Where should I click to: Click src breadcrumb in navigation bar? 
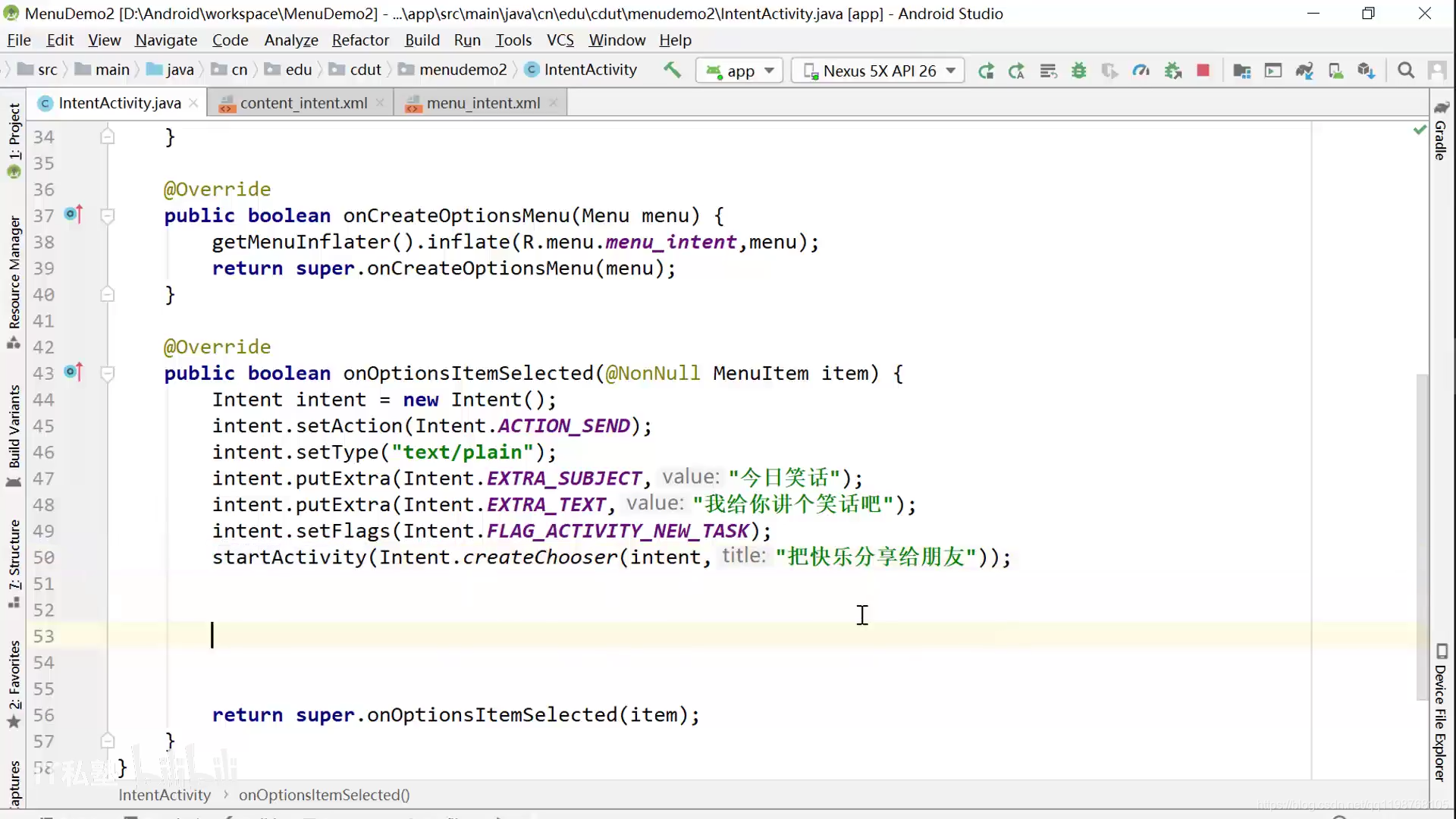(38, 70)
